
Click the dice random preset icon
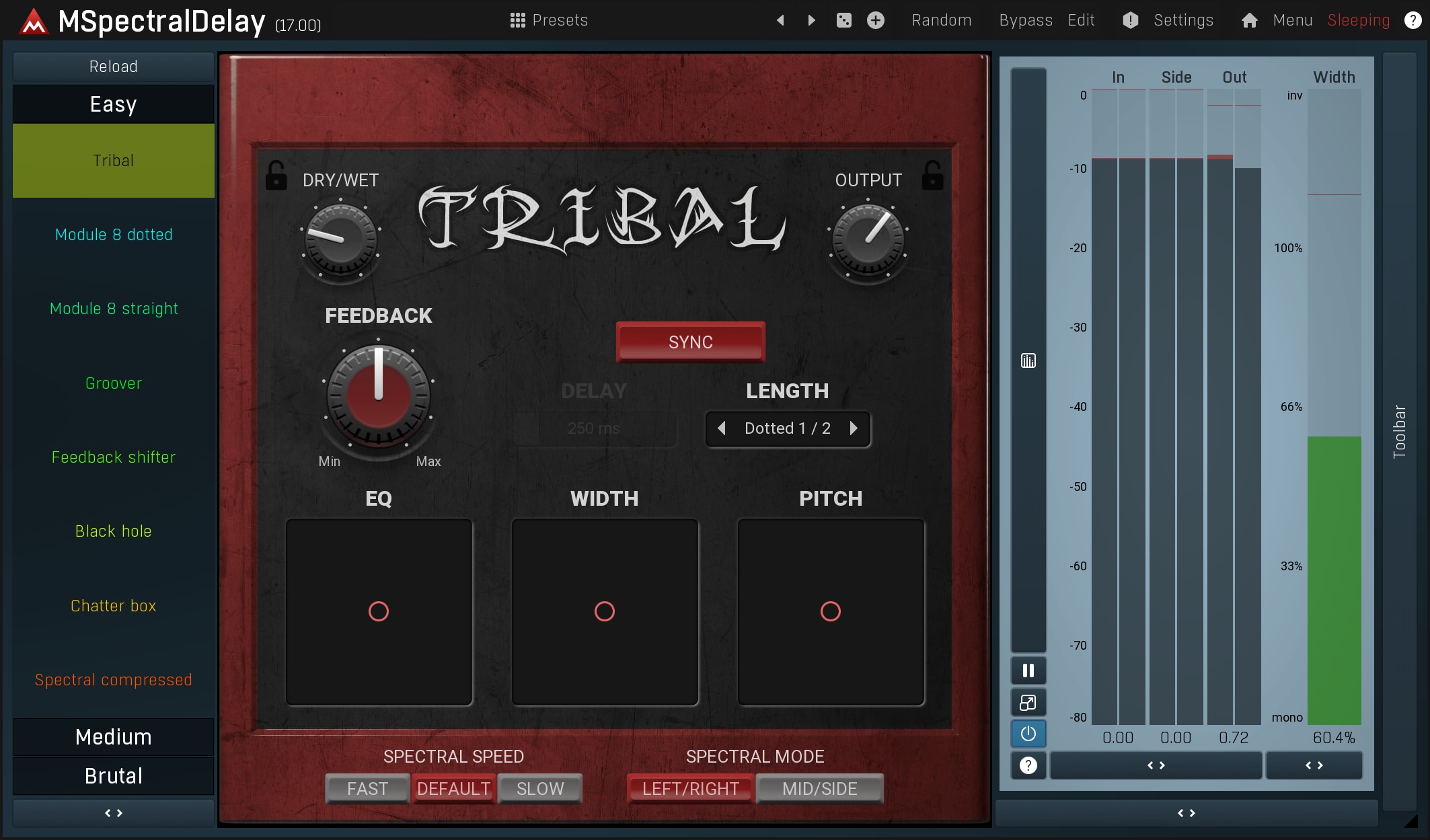coord(843,20)
